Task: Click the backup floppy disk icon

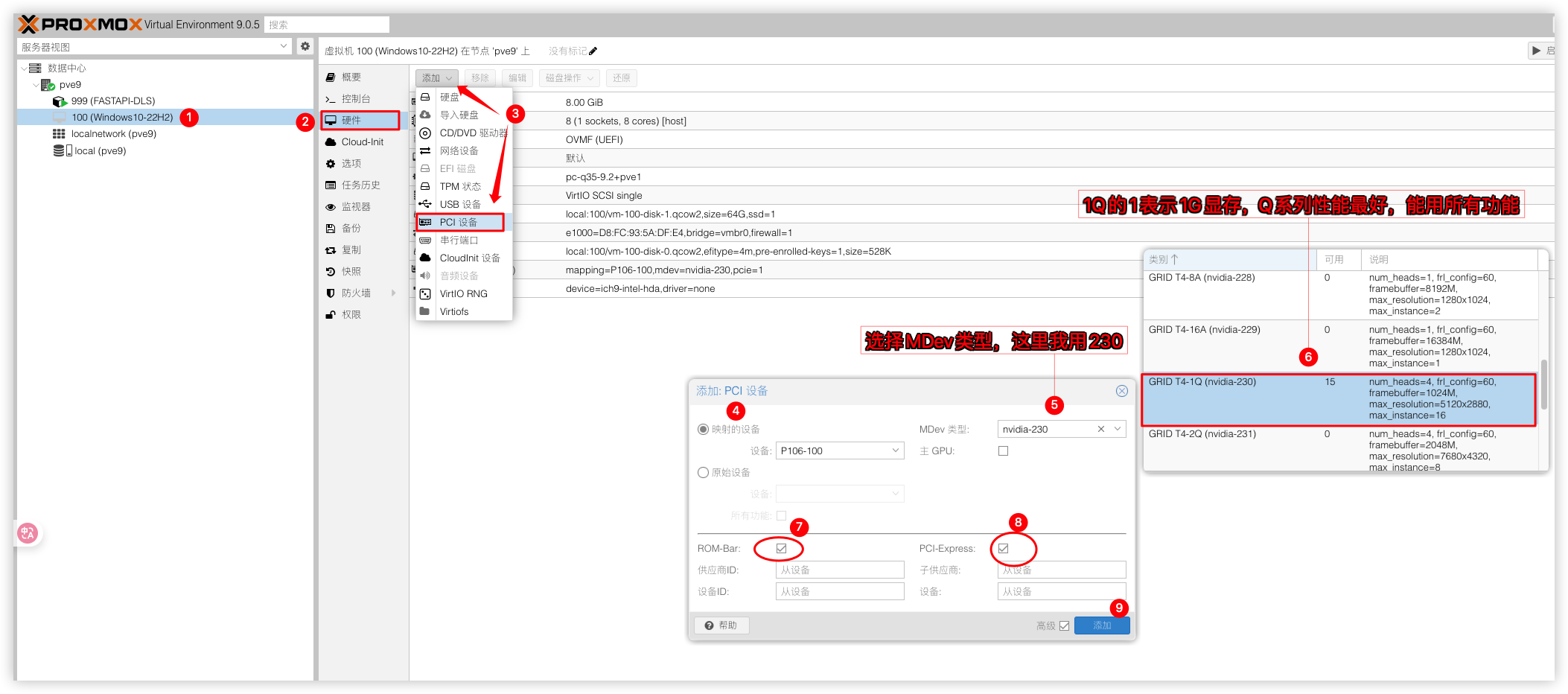Action: click(331, 229)
